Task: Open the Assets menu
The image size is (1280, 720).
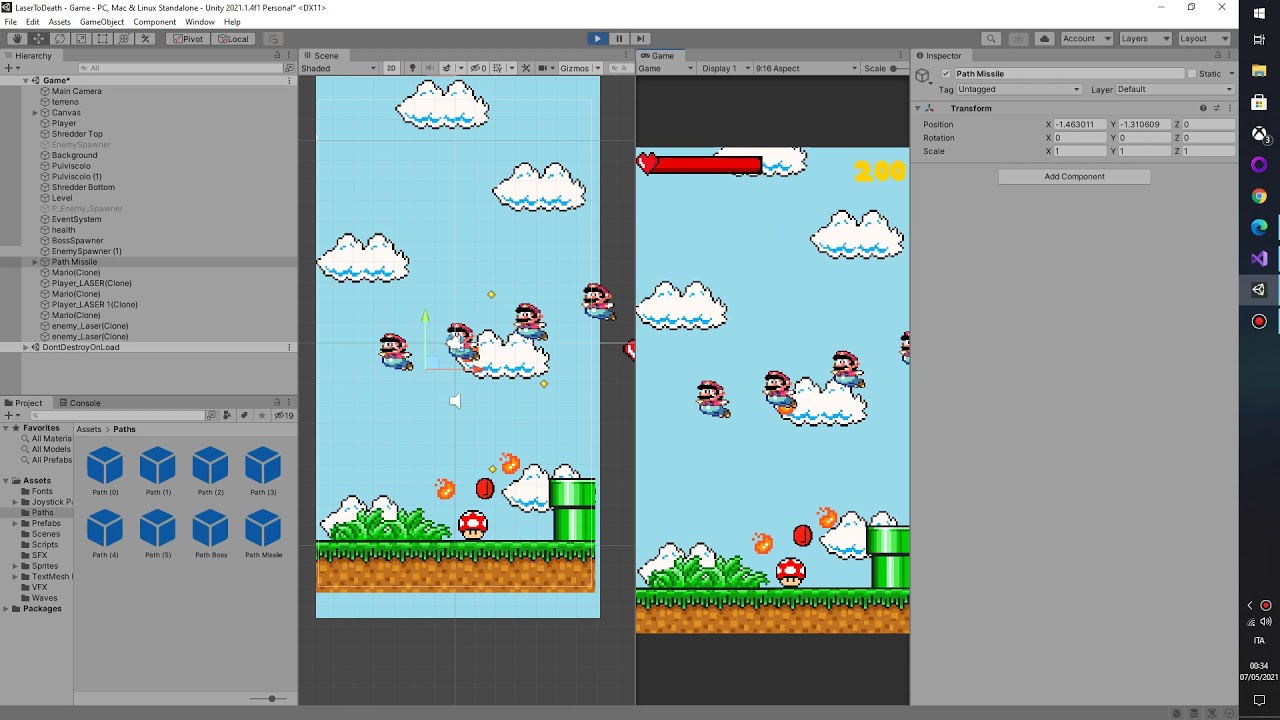Action: click(59, 22)
